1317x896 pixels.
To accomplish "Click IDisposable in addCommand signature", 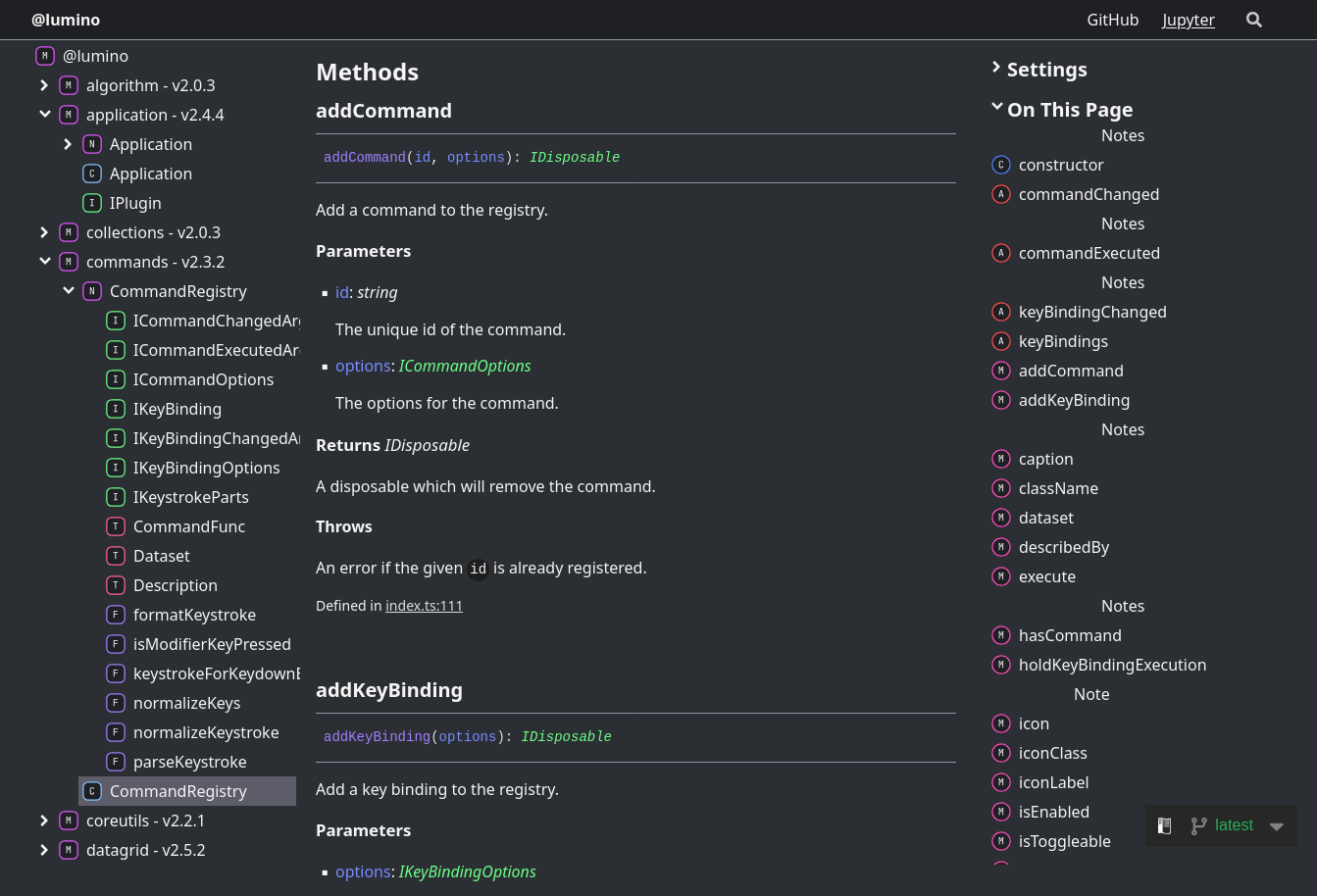I will click(575, 157).
